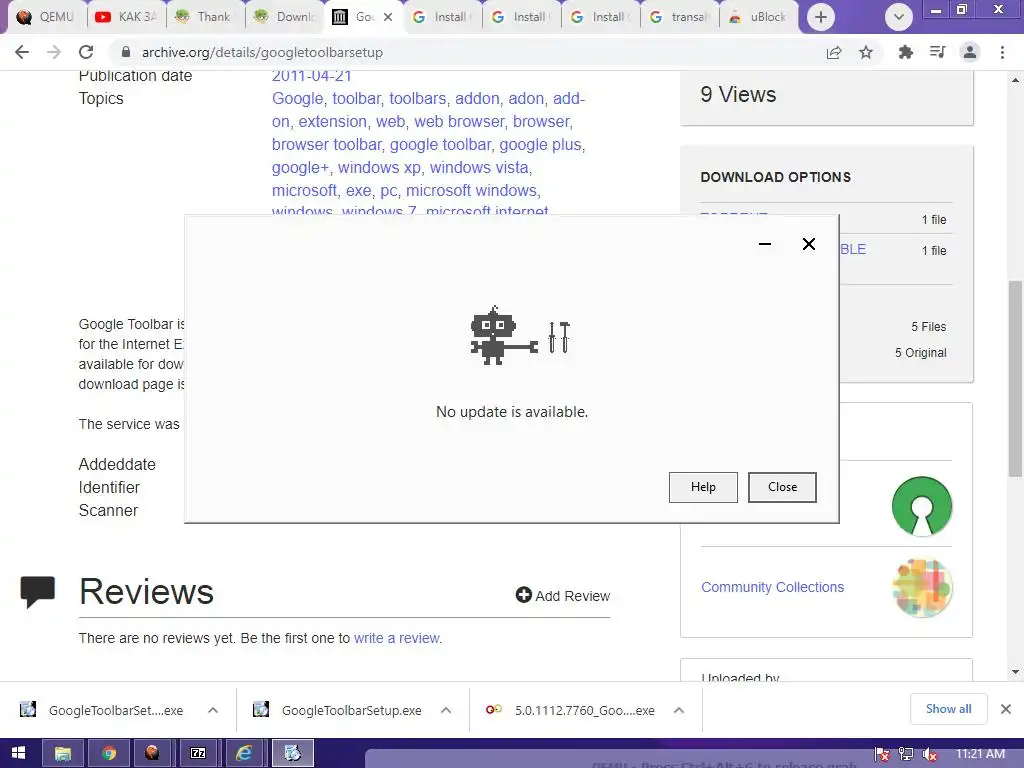Screen dimensions: 1024x768
Task: Open 7-Zip from taskbar
Action: pos(198,753)
